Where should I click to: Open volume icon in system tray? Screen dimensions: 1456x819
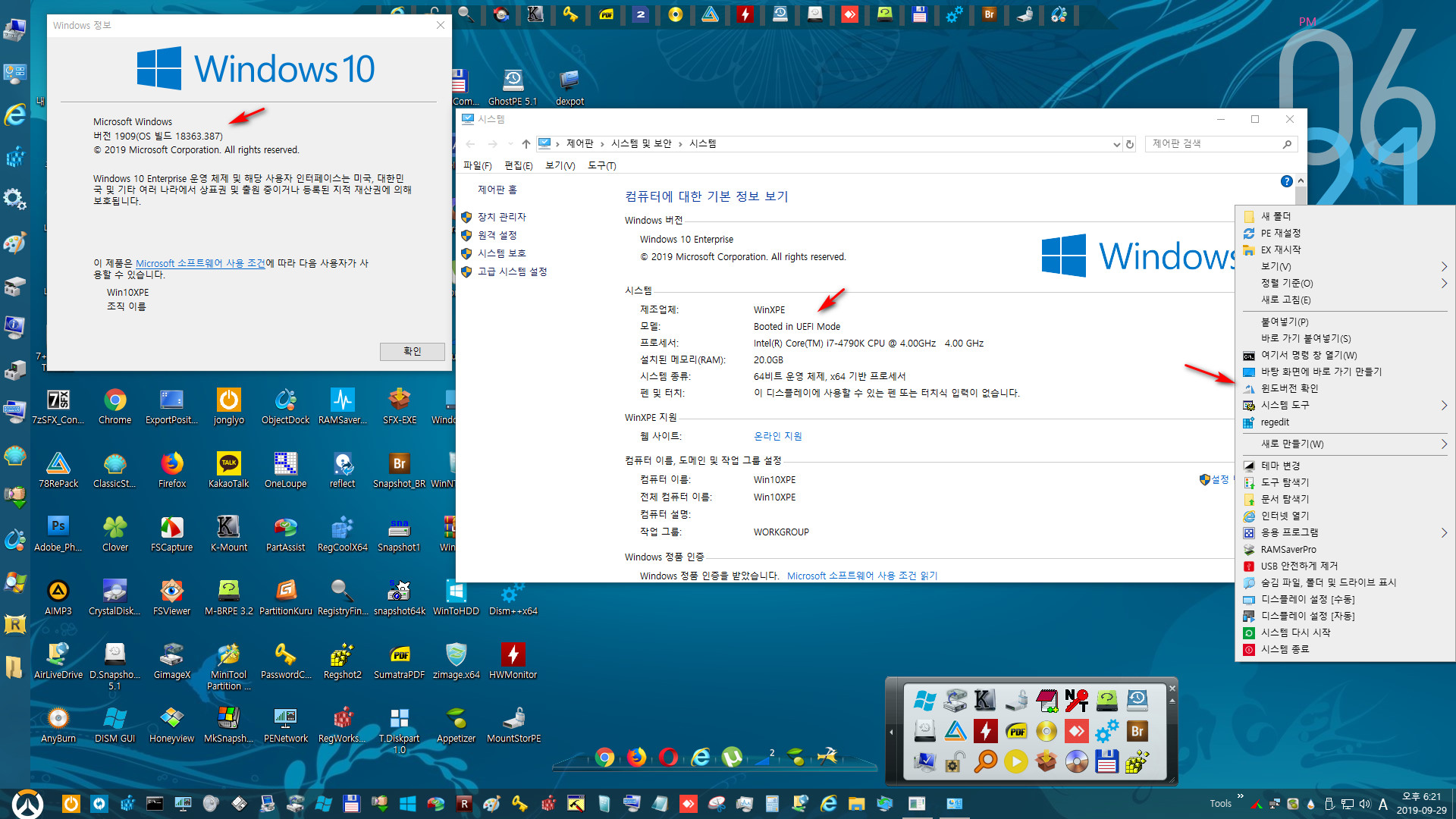[1365, 804]
